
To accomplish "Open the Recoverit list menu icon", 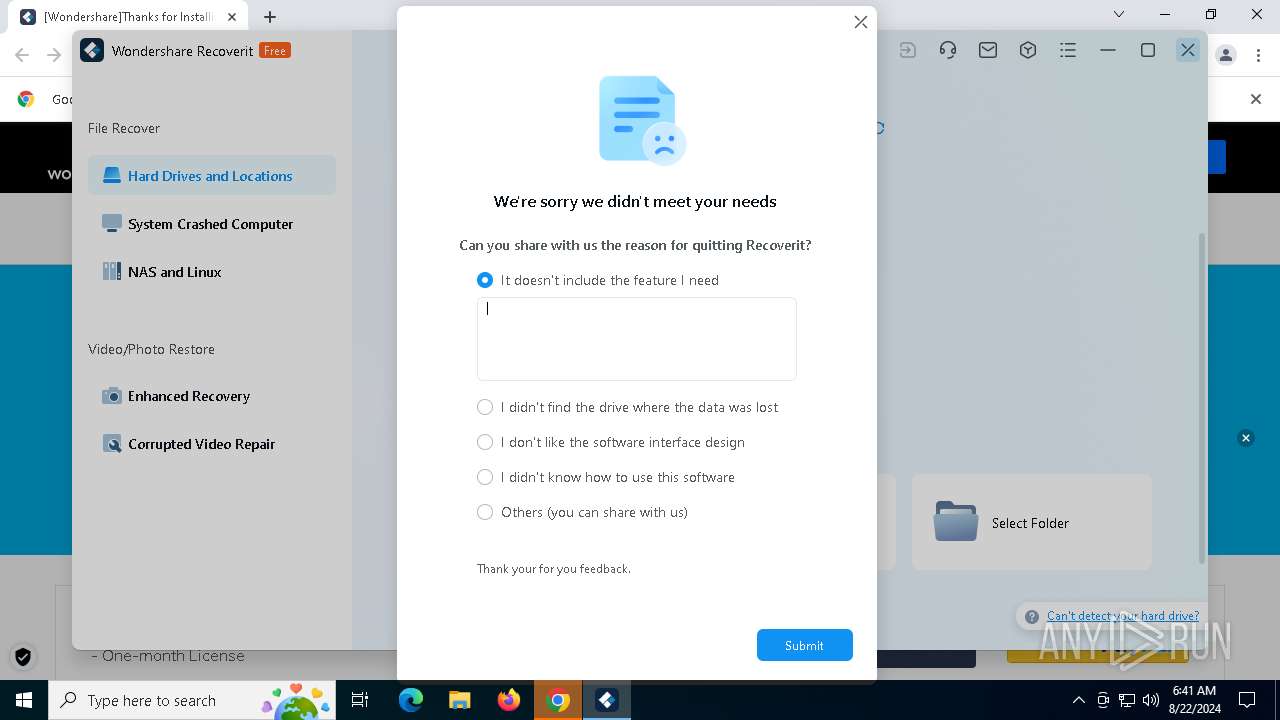I will pyautogui.click(x=1068, y=50).
